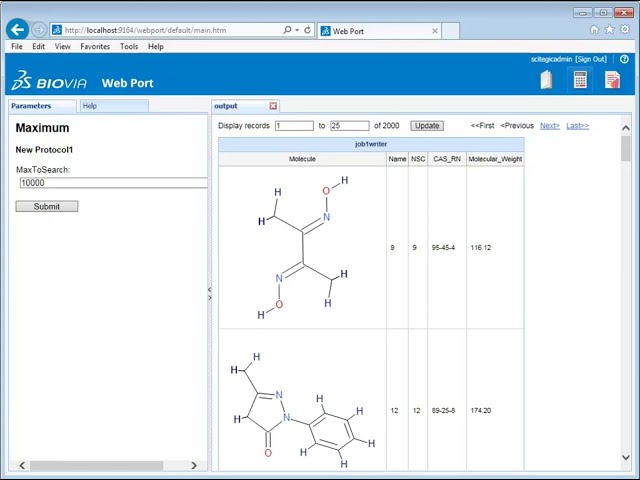Click the left panel horizontal scrollbar thumb
This screenshot has height=480, width=640.
click(96, 465)
